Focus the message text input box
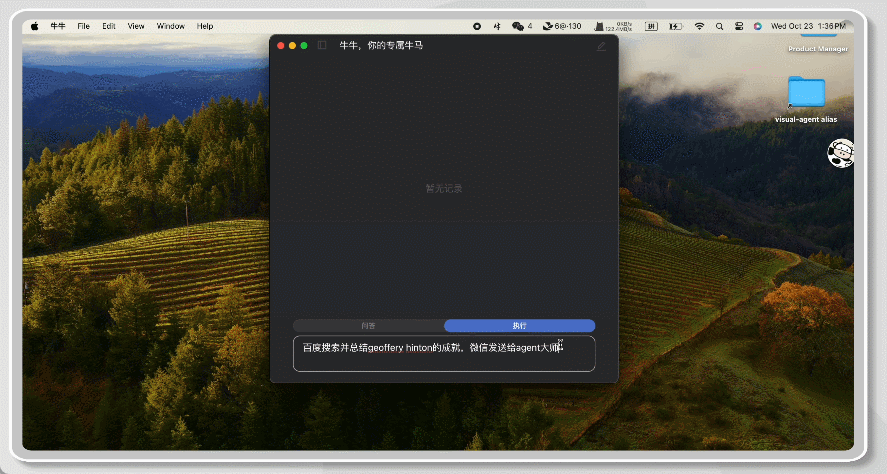The image size is (887, 474). (444, 354)
